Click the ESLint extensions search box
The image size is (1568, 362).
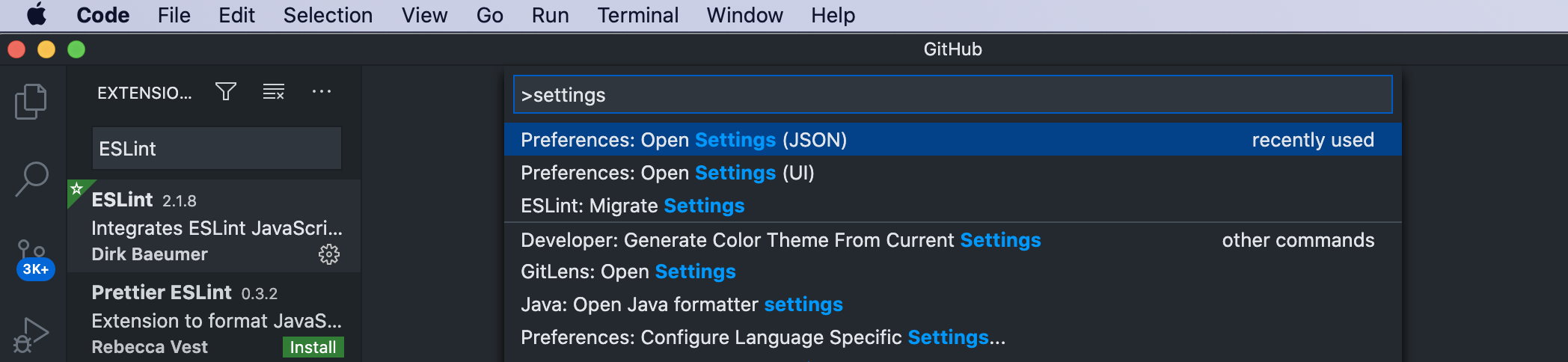point(216,149)
